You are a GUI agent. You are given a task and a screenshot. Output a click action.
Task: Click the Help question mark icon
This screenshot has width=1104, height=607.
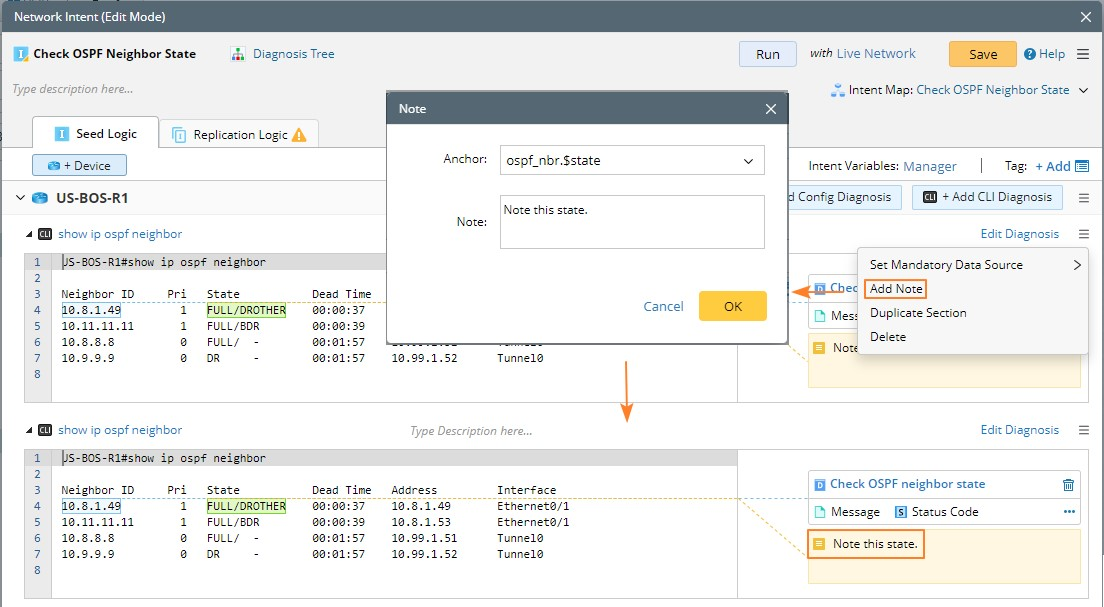(x=1029, y=54)
